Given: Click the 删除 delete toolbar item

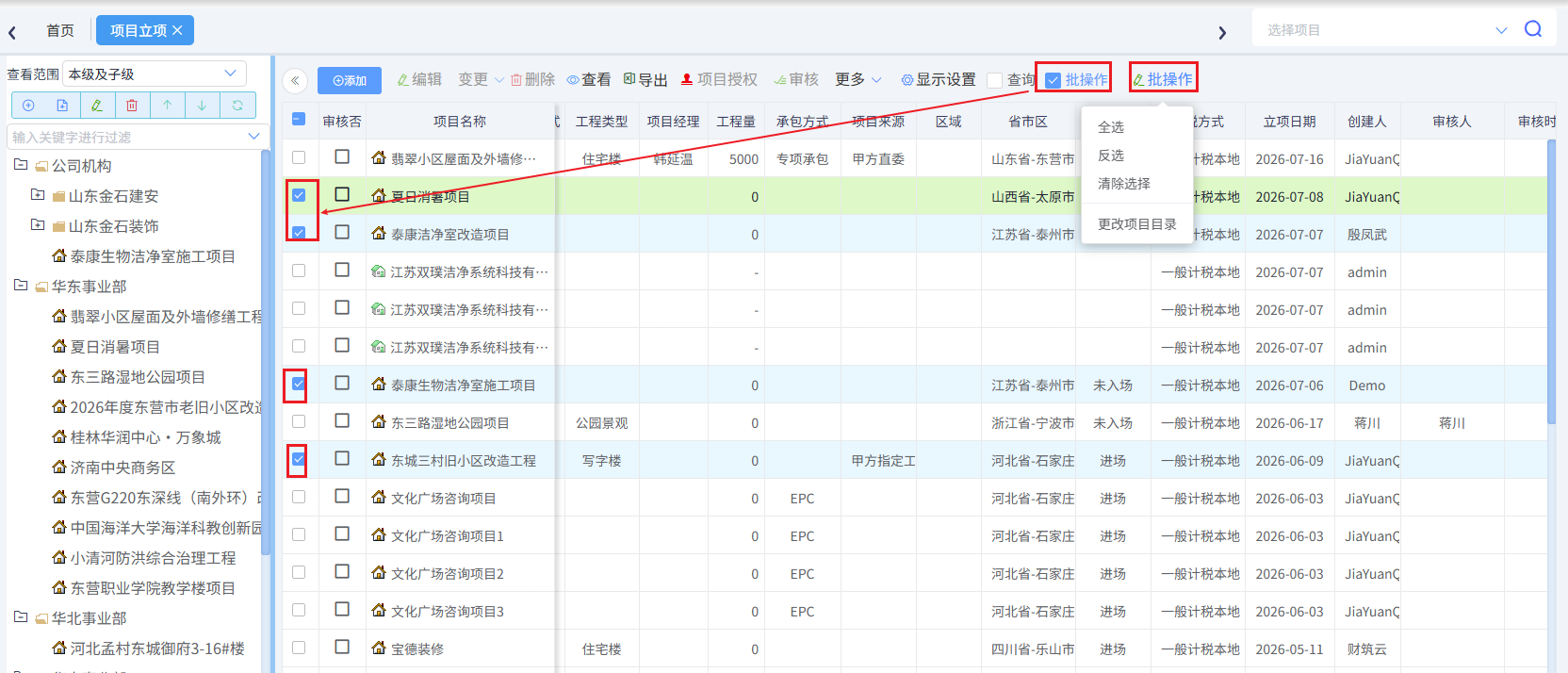Looking at the screenshot, I should click(532, 80).
